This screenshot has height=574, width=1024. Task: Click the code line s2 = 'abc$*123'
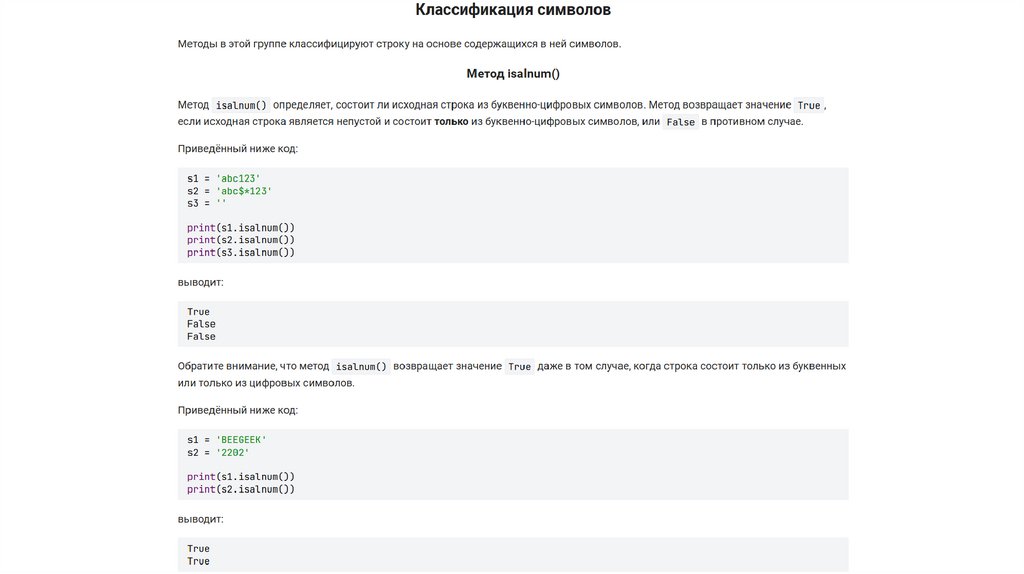[229, 190]
